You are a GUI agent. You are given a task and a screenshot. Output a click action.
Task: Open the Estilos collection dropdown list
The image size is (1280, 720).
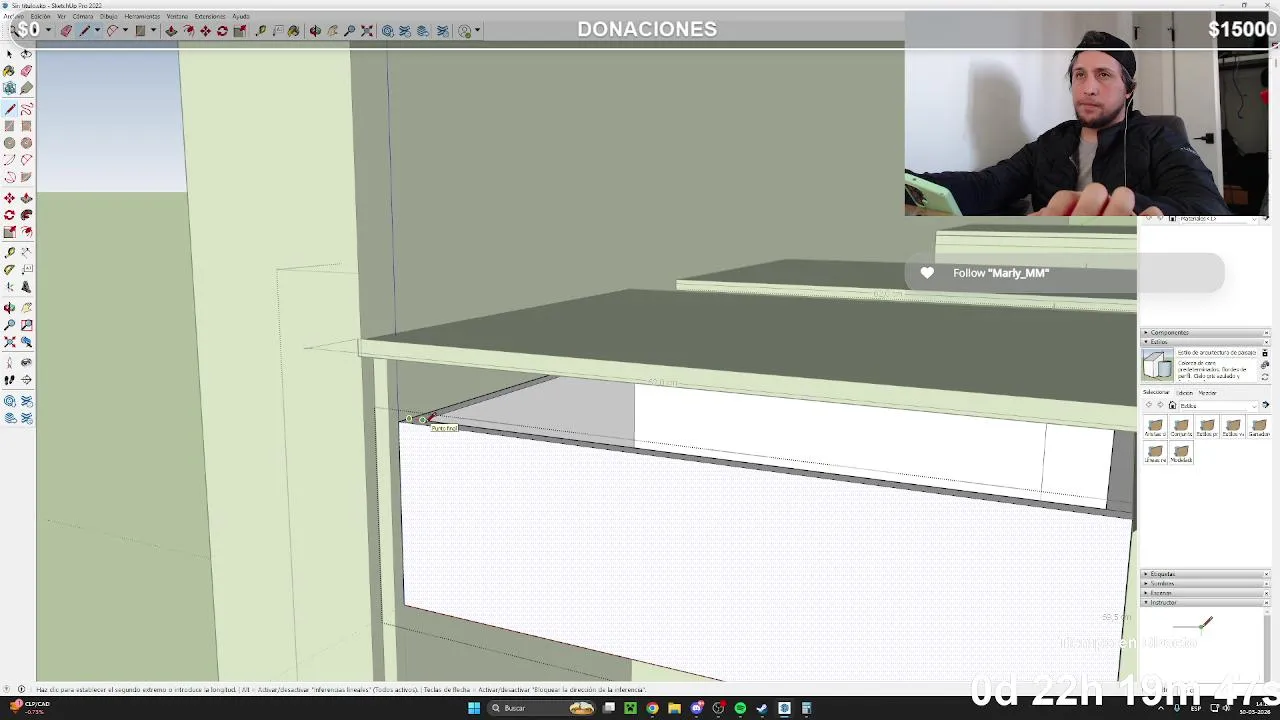pos(1254,406)
